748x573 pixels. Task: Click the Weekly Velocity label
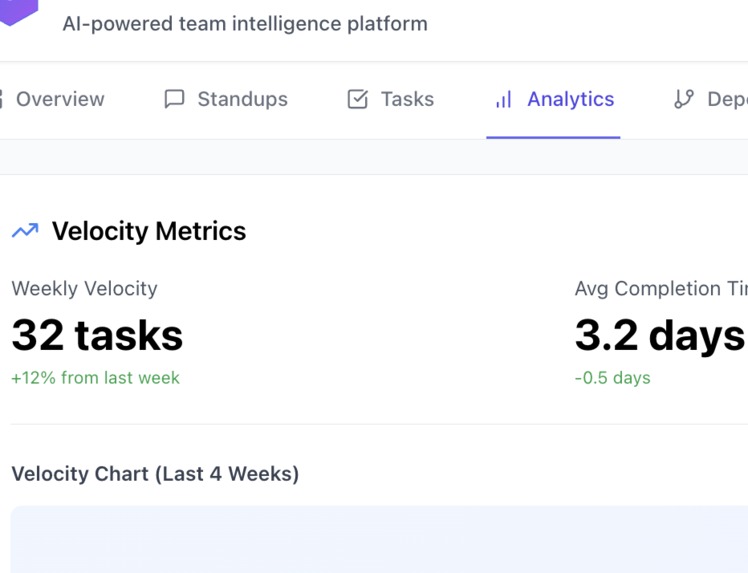(x=85, y=289)
